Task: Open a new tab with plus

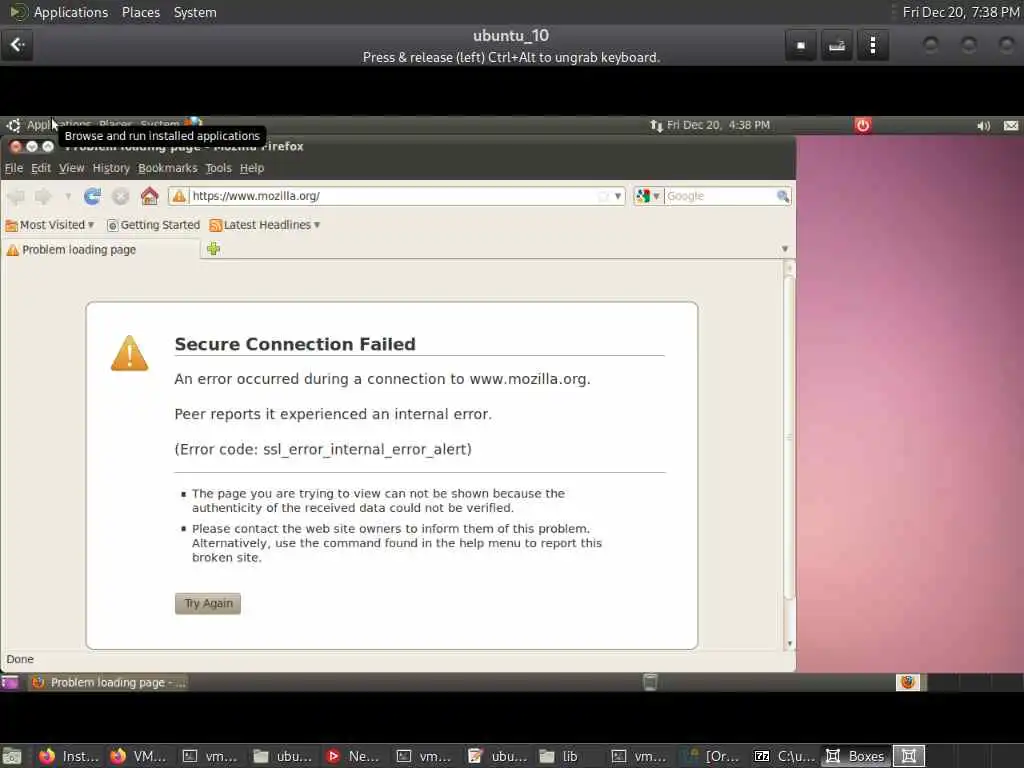Action: (213, 249)
